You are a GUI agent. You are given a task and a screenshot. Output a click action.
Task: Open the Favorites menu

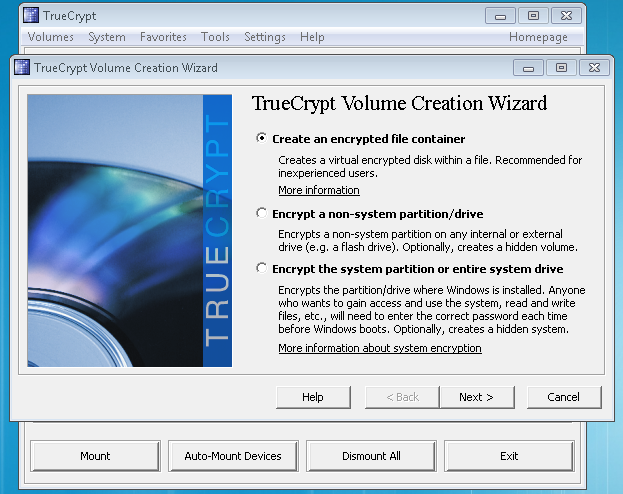click(163, 37)
